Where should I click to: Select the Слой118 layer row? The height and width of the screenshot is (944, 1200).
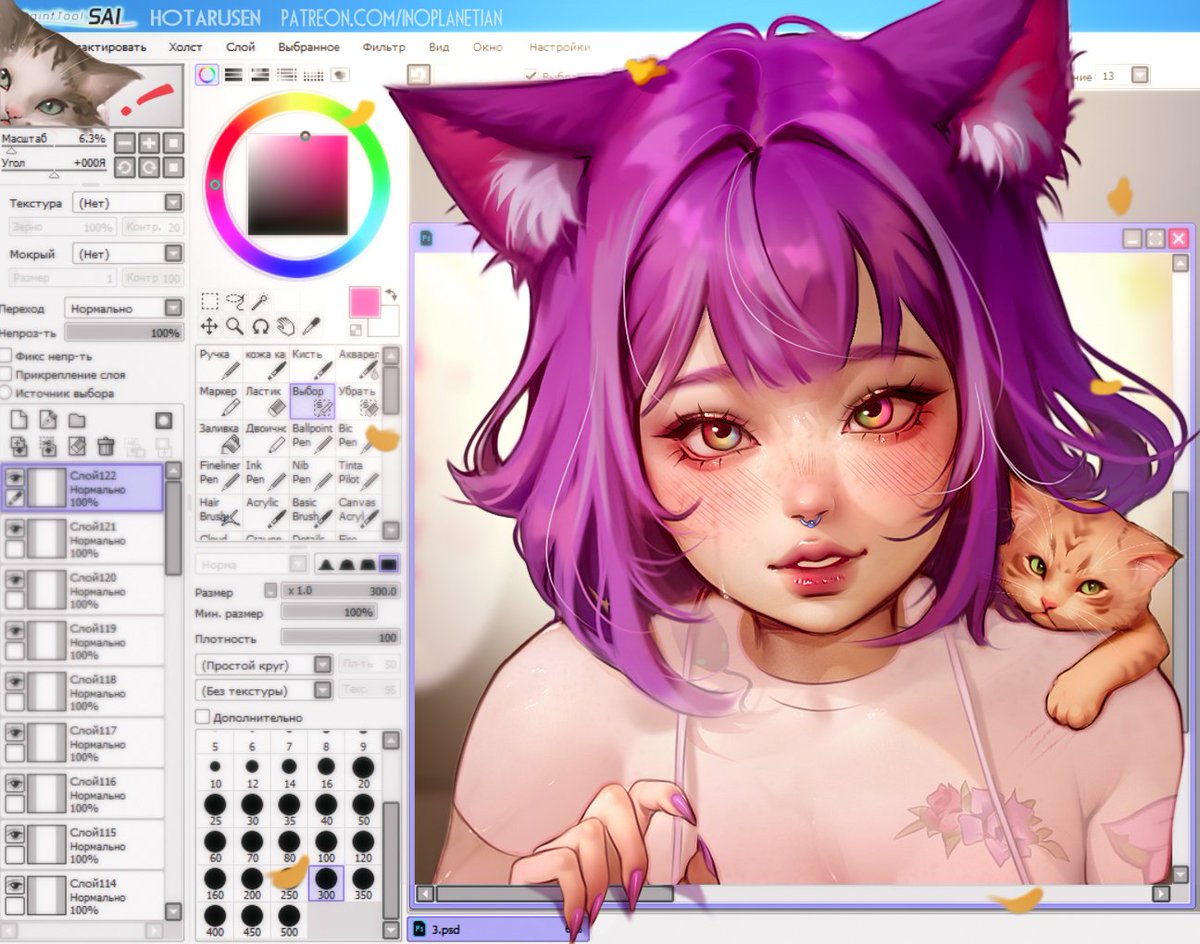tap(82, 692)
